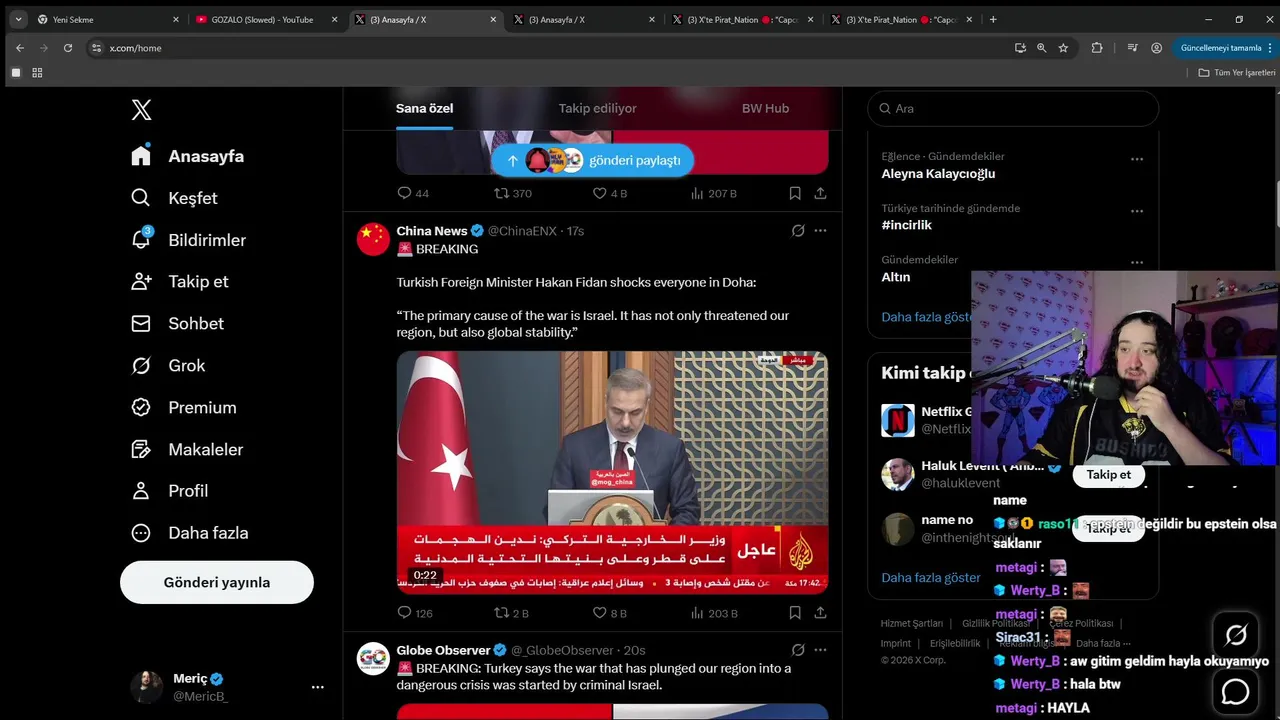
Task: Click the Ara search field
Action: pyautogui.click(x=1013, y=108)
